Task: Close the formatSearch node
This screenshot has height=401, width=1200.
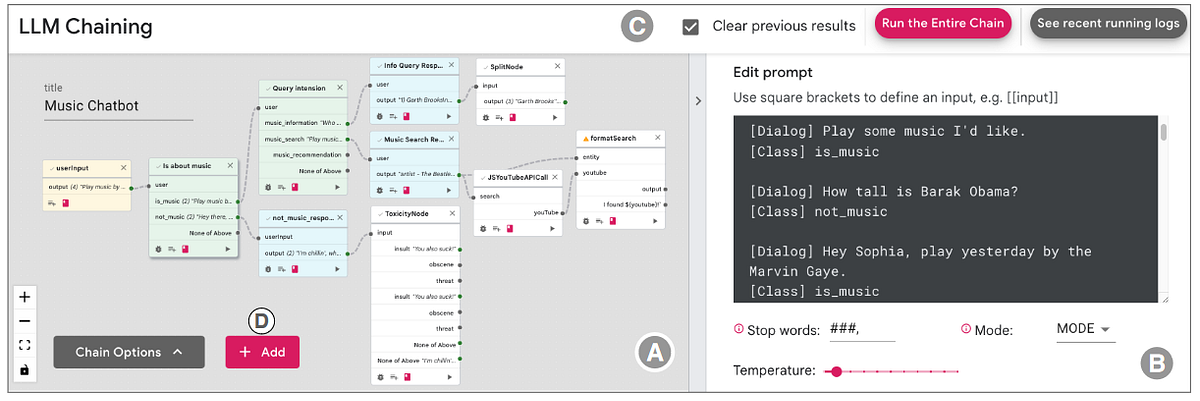Action: (x=658, y=138)
